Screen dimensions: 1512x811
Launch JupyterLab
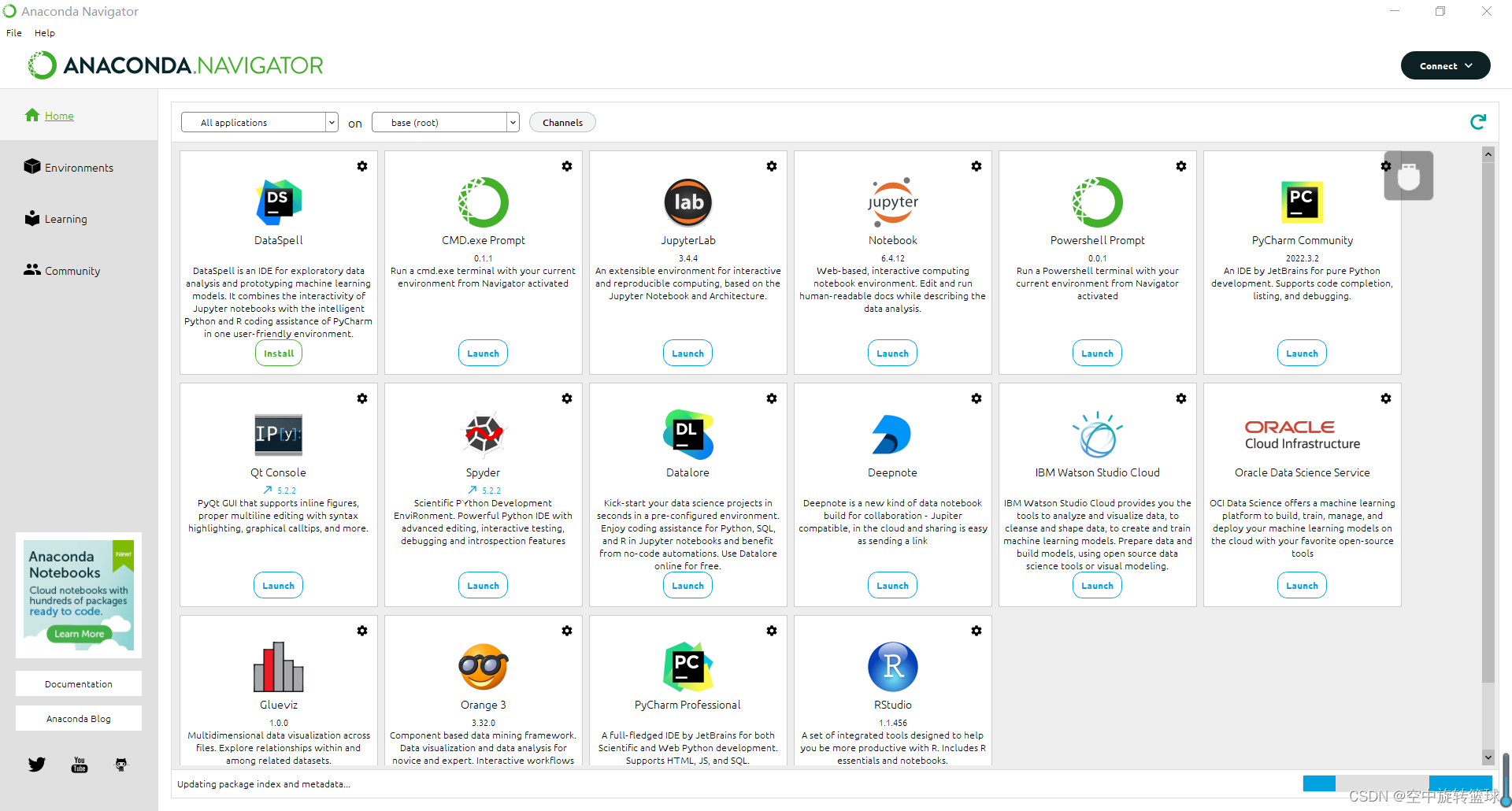[x=688, y=354]
